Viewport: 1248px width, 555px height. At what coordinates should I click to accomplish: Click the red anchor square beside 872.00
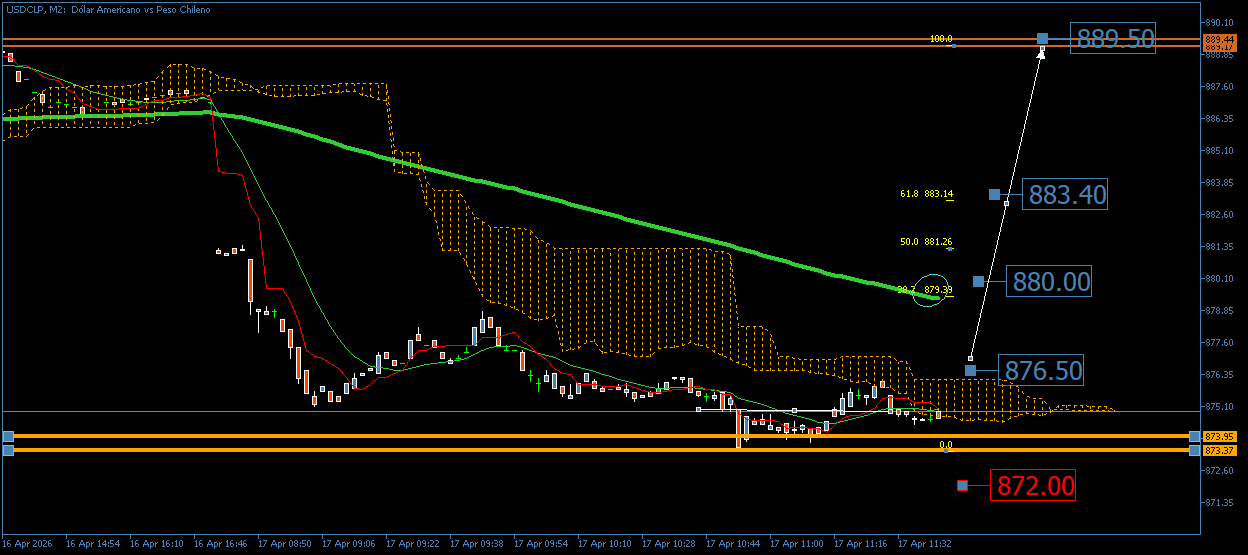coord(962,486)
